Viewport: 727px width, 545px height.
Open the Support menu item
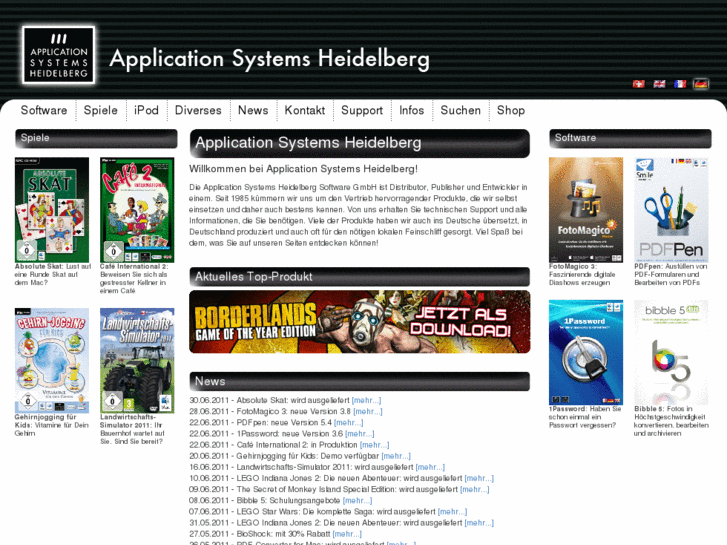pos(362,110)
